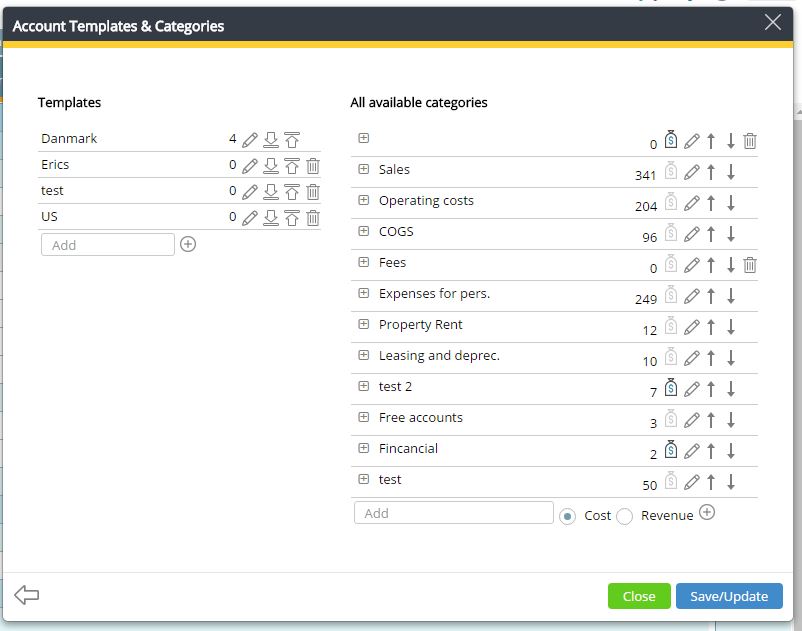The height and width of the screenshot is (631, 802).
Task: Click the Add template input field
Action: tap(108, 245)
